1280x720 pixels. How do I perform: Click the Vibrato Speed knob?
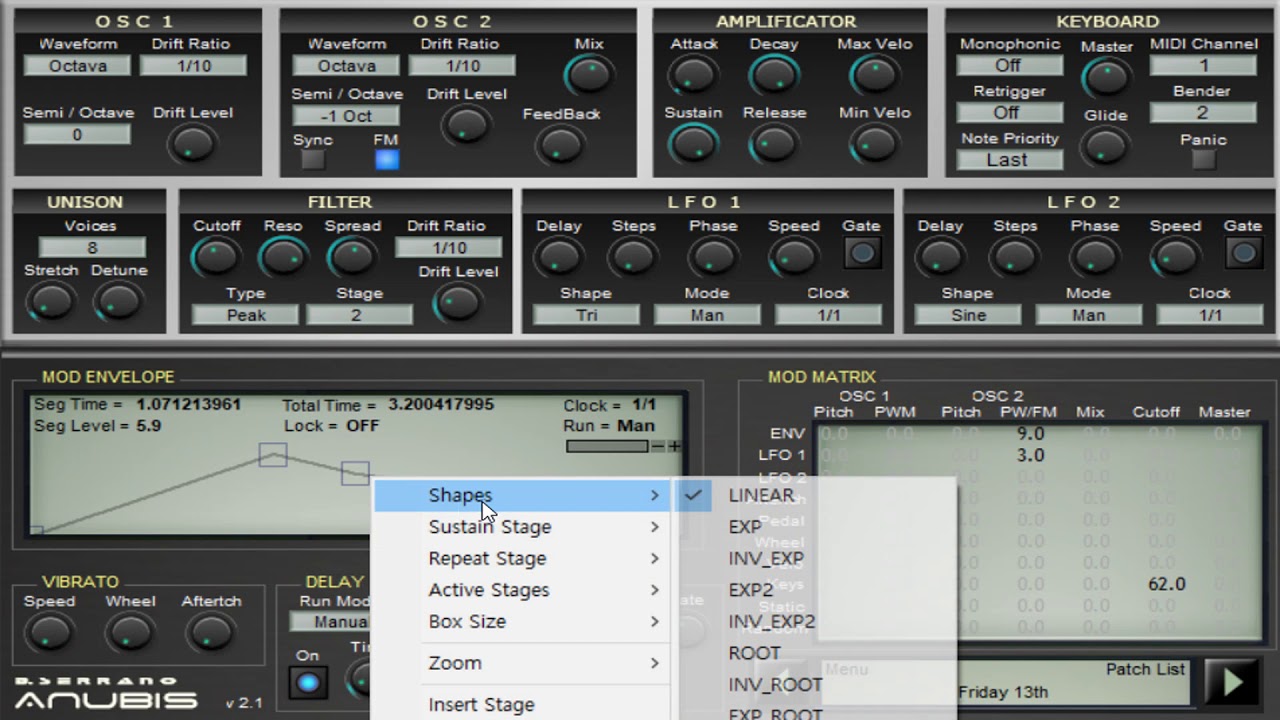49,632
